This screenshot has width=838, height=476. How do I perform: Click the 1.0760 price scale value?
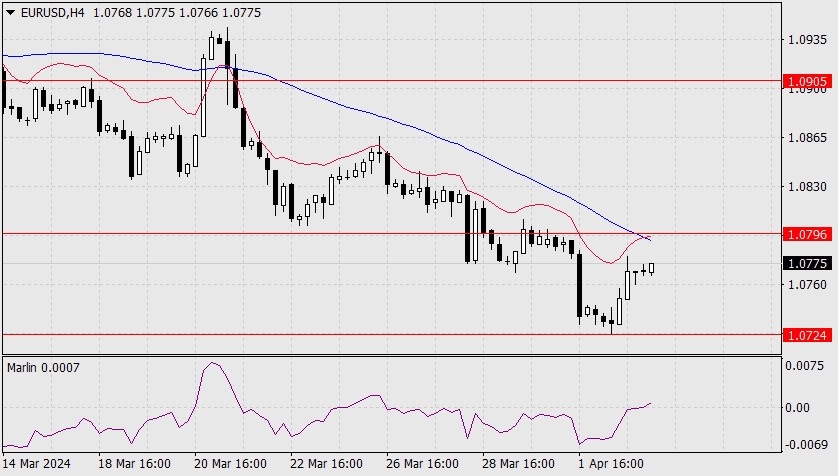click(x=808, y=285)
